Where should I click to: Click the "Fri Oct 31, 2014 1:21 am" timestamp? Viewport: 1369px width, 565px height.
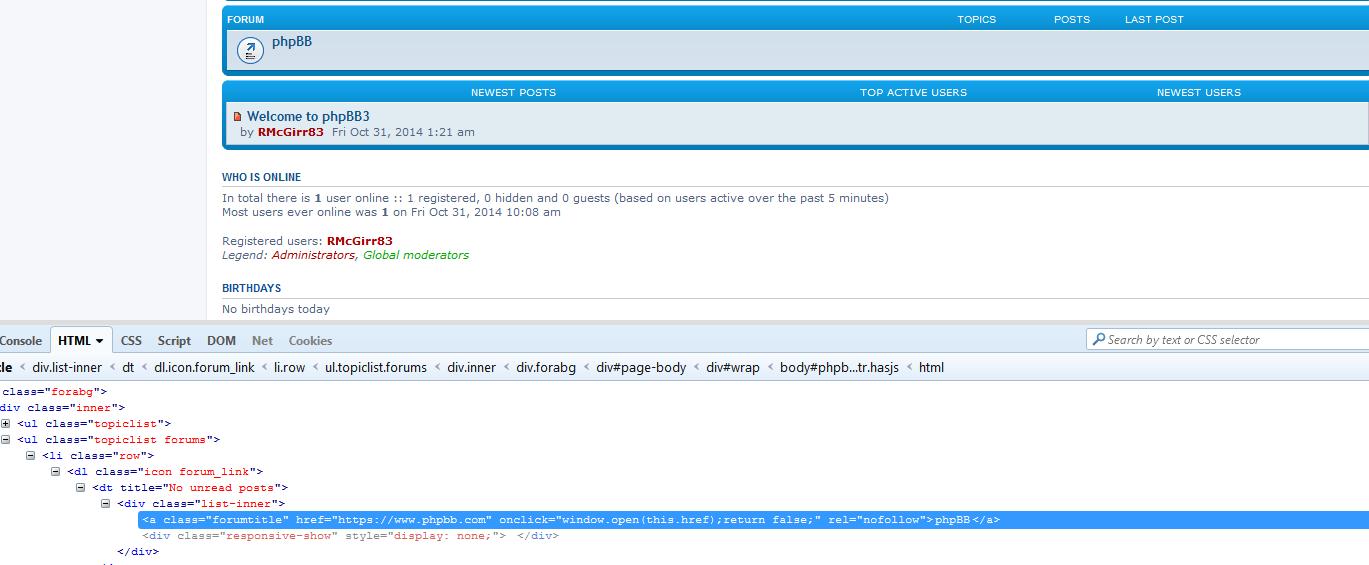(403, 132)
